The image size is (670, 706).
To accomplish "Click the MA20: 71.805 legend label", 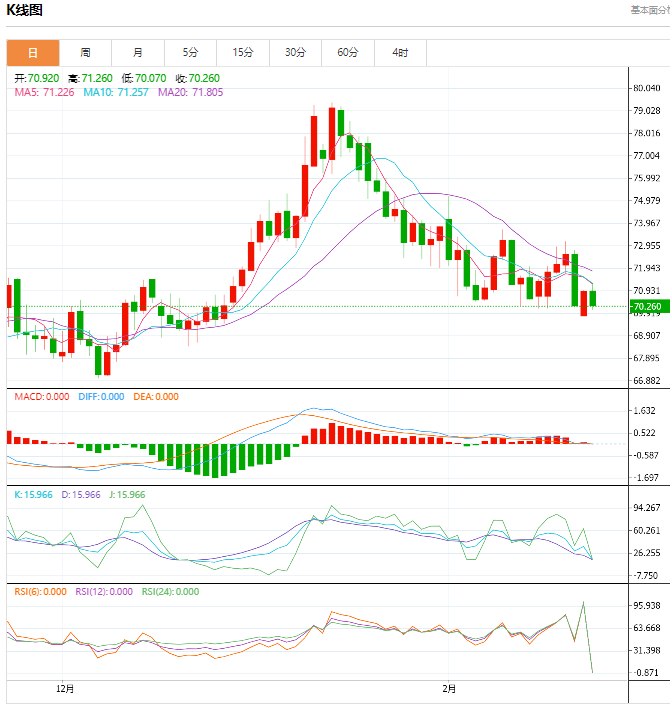I will (190, 92).
